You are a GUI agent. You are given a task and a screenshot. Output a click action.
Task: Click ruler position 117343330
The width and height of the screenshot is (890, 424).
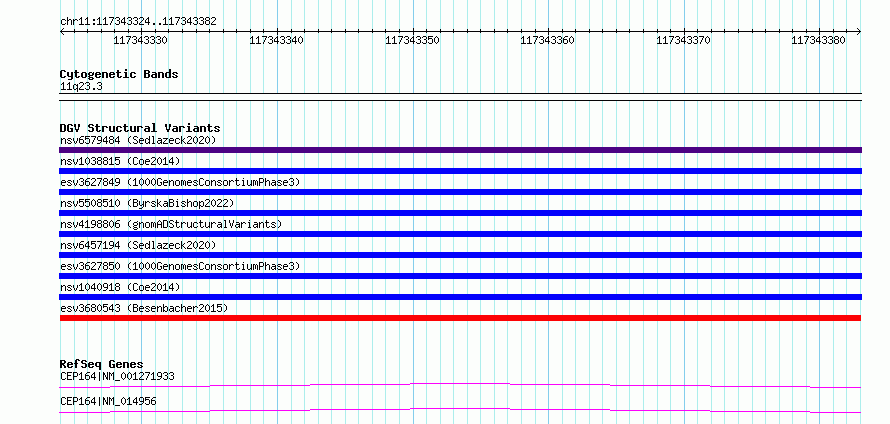[141, 40]
